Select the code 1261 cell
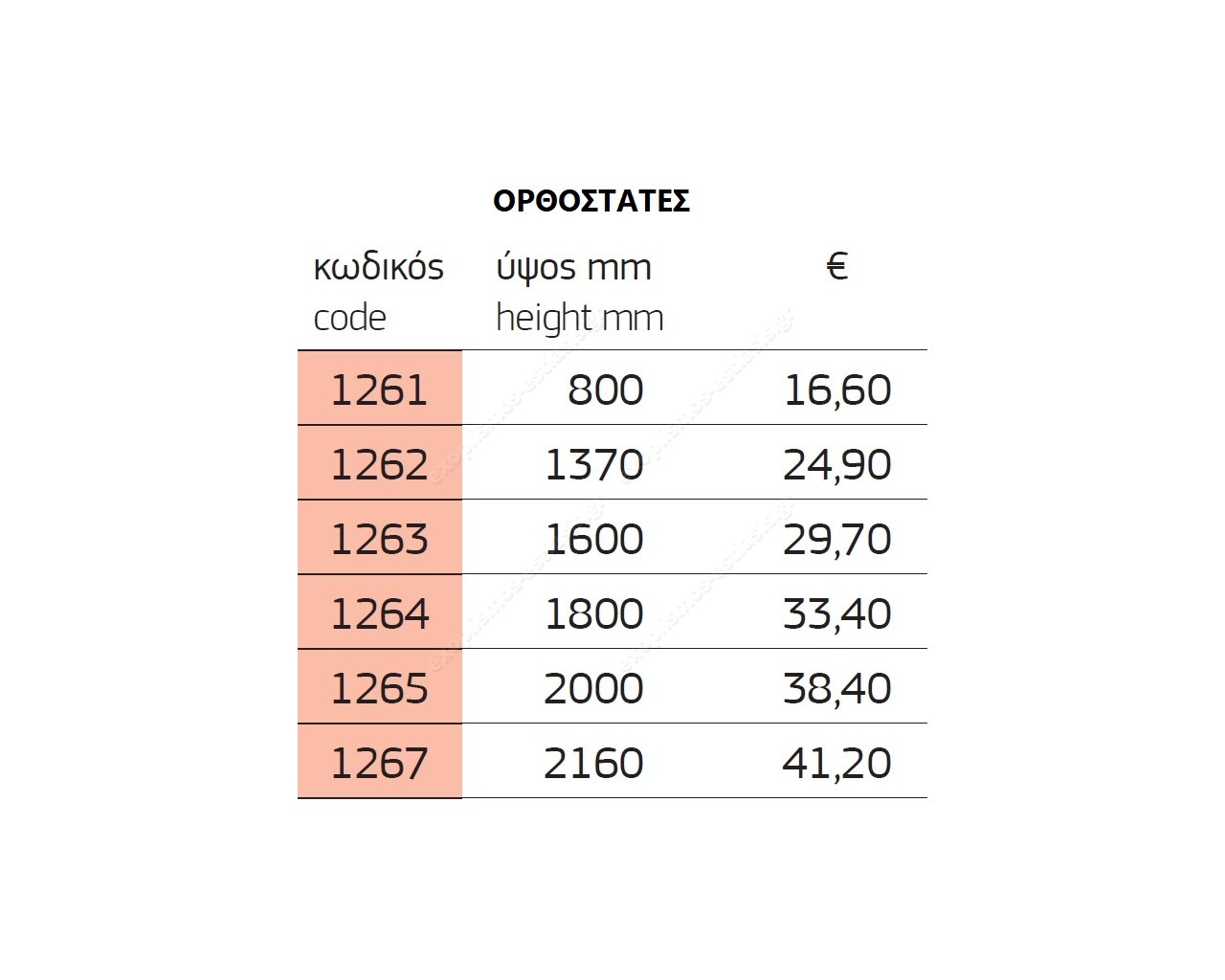This screenshot has width=1225, height=980. (379, 390)
